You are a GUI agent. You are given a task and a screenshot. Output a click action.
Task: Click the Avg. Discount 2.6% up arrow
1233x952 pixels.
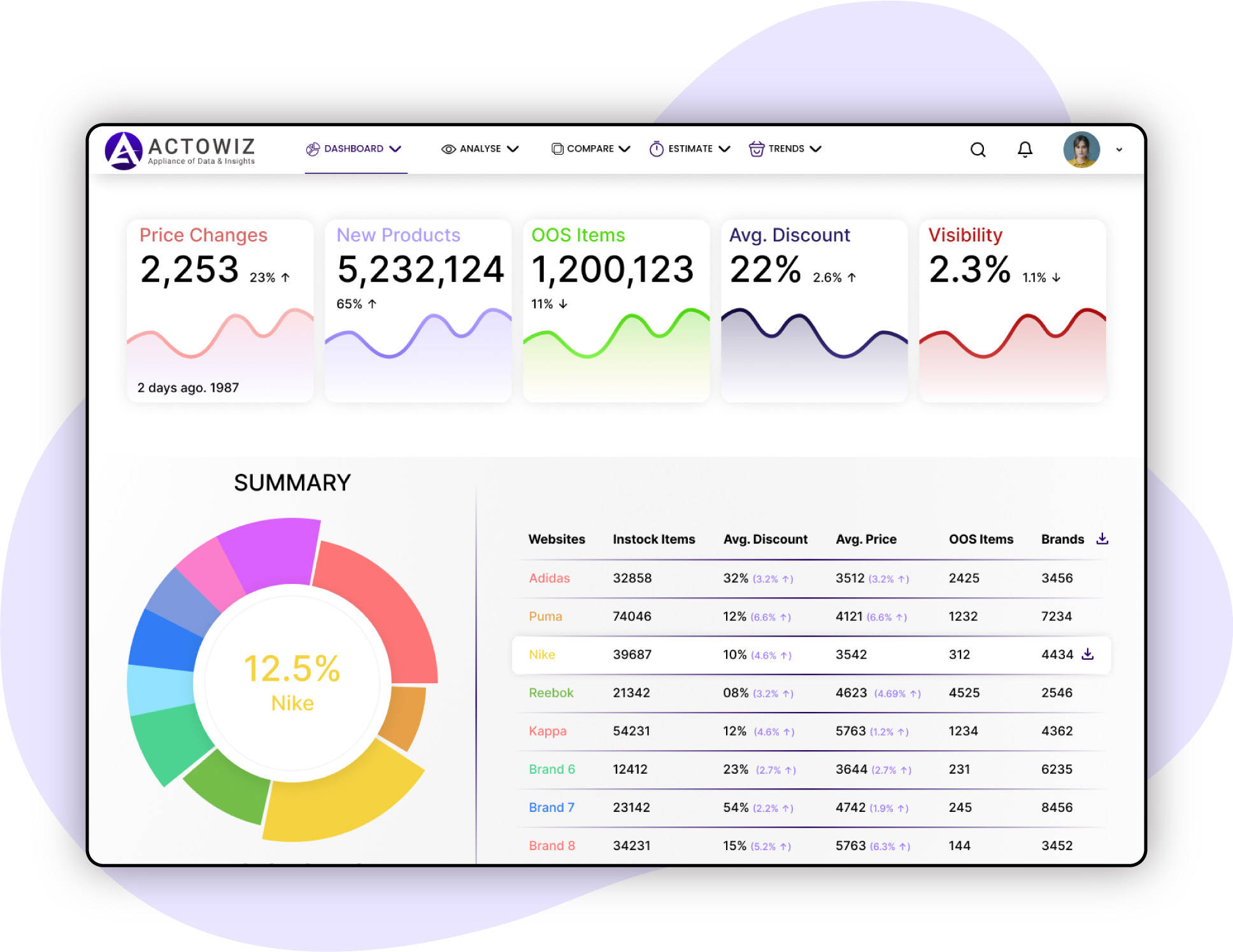tap(852, 278)
